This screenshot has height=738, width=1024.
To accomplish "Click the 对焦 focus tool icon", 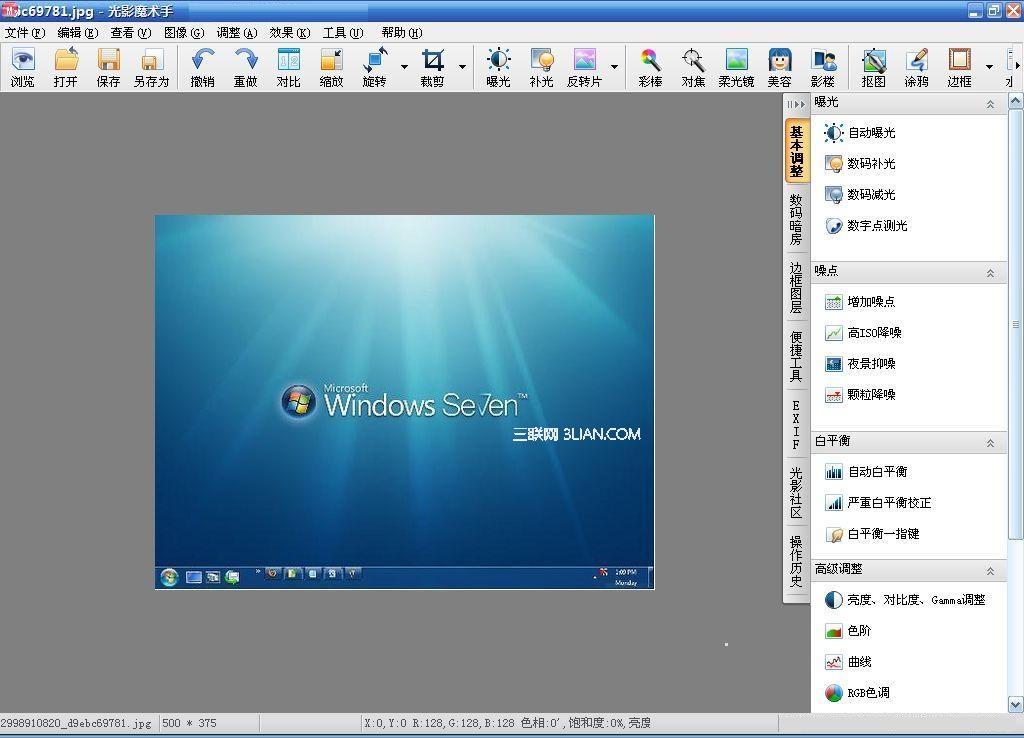I will click(694, 67).
